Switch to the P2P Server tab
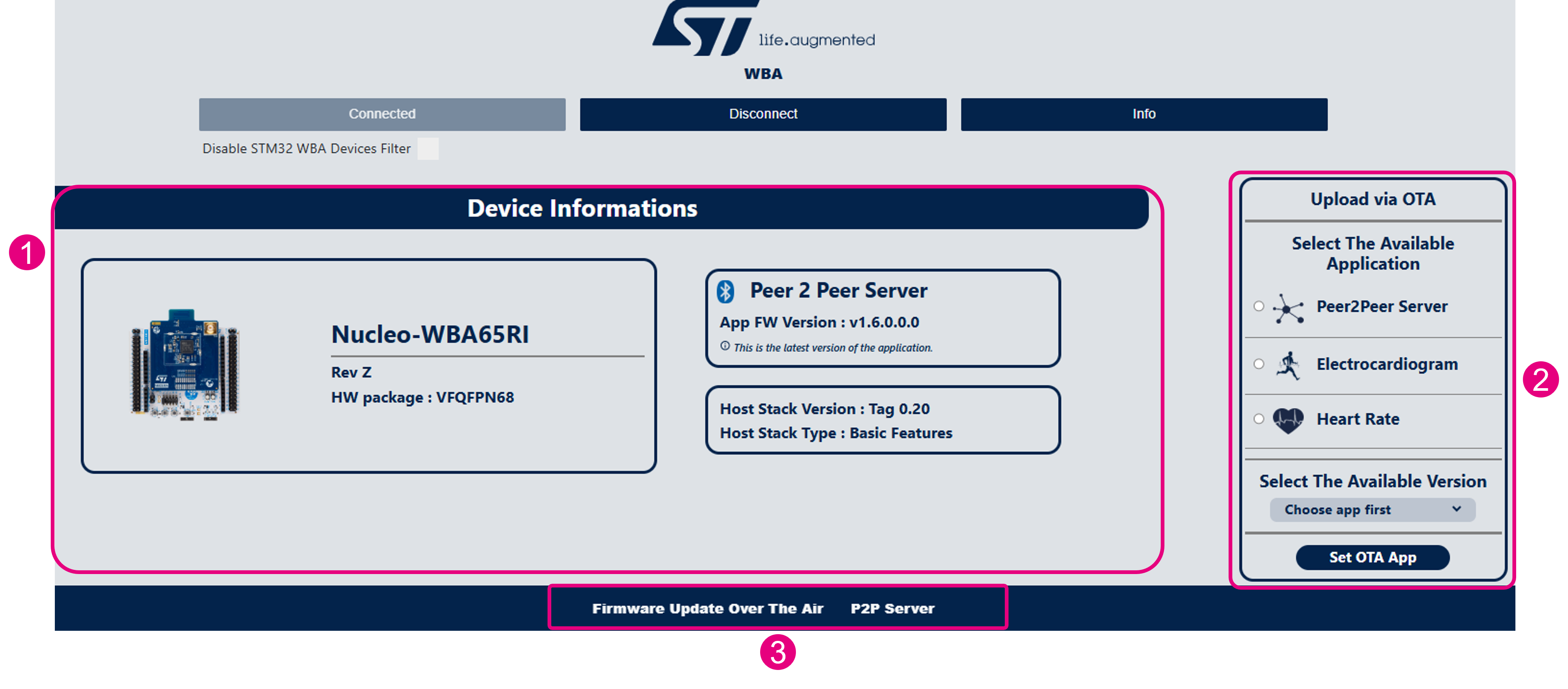This screenshot has width=1568, height=689. (x=892, y=609)
